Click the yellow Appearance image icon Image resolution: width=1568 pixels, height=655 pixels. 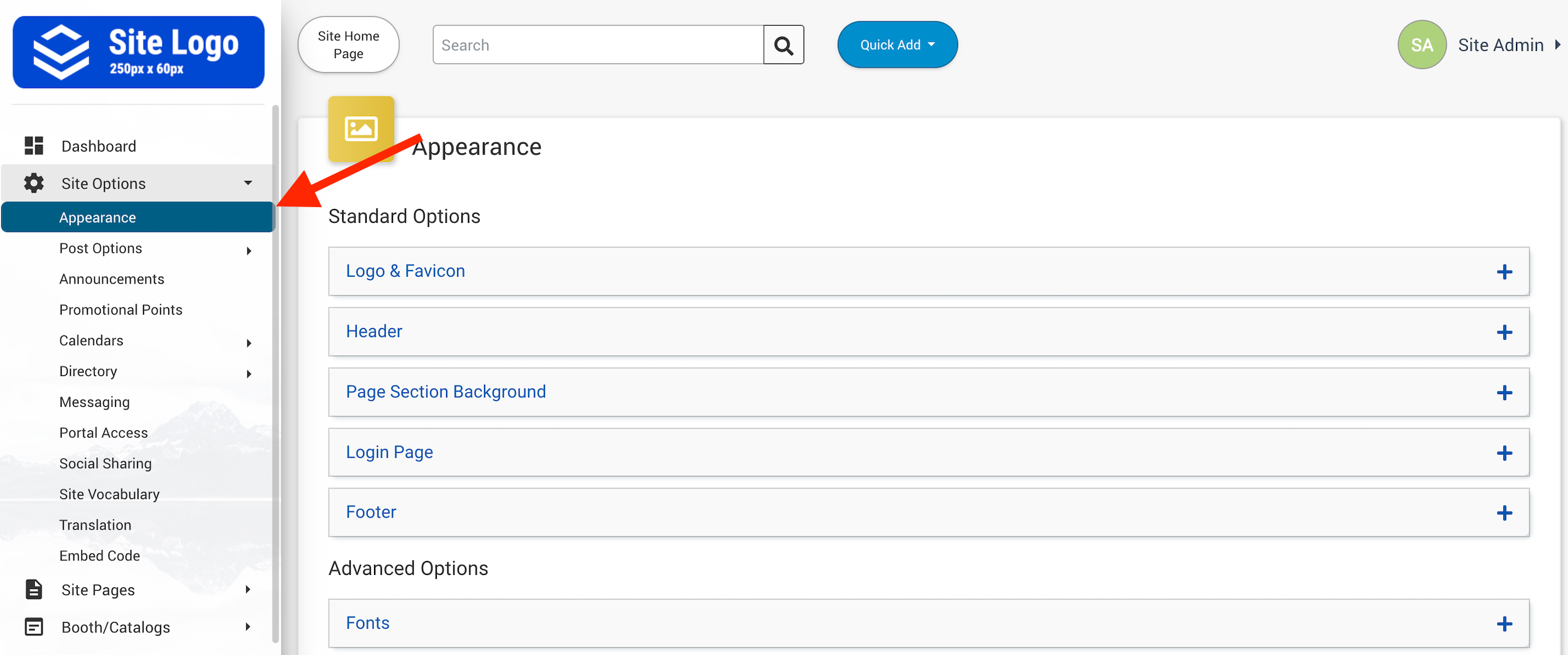point(361,129)
